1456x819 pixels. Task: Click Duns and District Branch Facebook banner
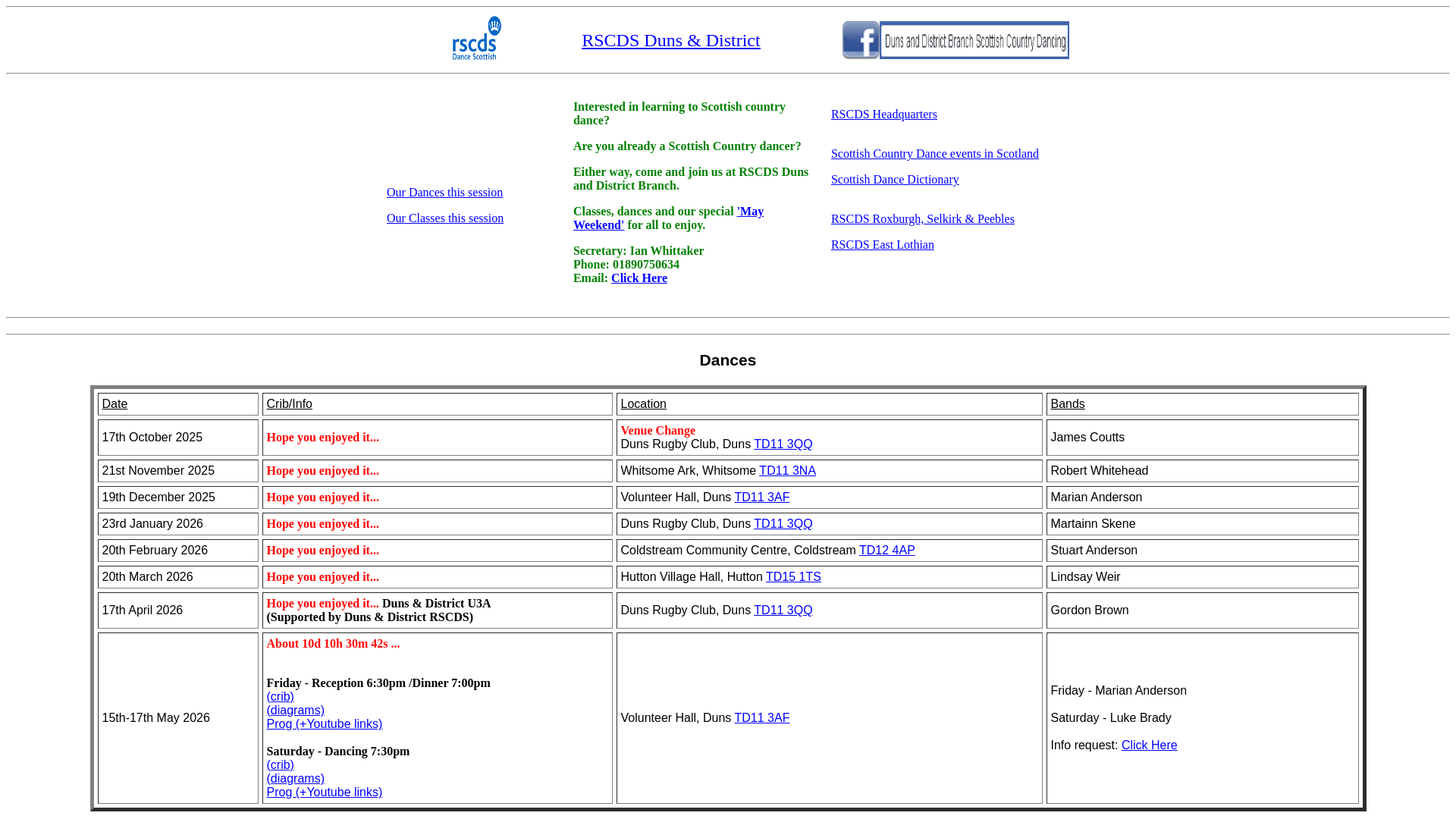pos(974,40)
